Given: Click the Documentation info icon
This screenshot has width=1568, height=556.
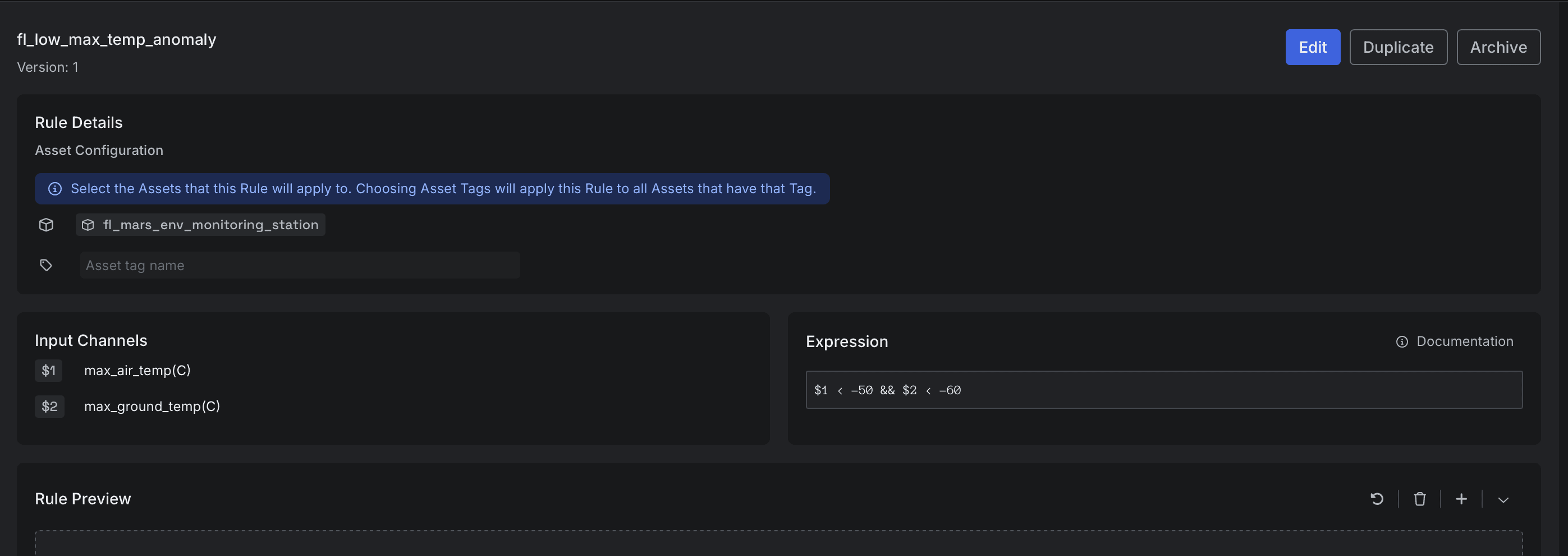Looking at the screenshot, I should pos(1402,341).
